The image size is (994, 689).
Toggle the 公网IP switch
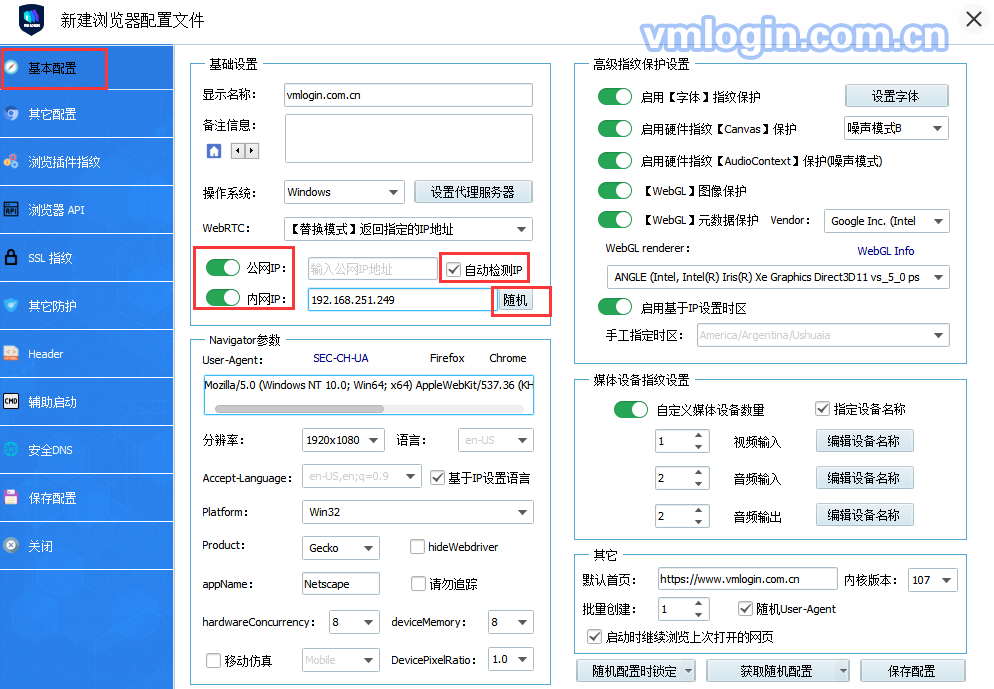tap(223, 267)
